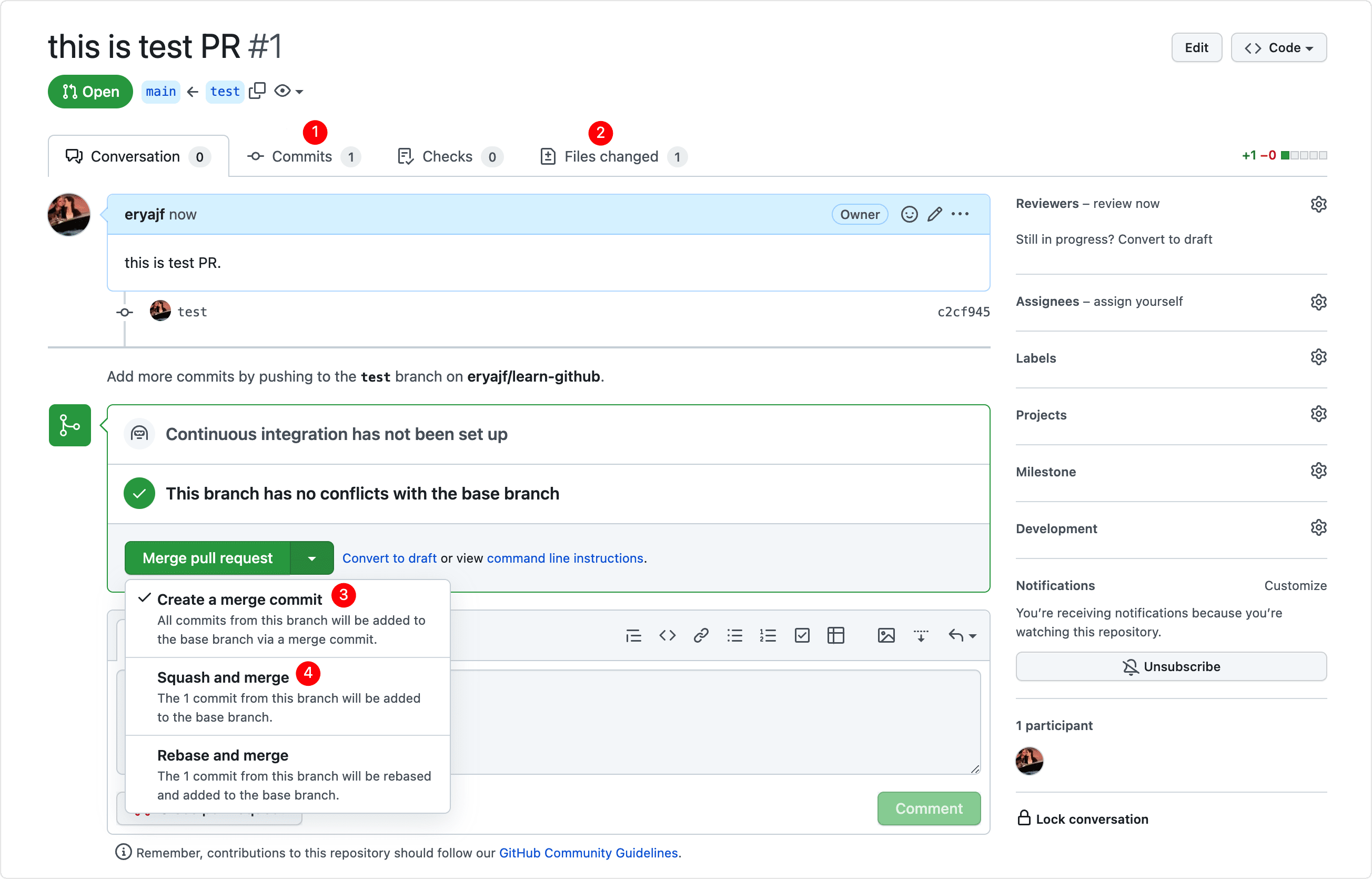This screenshot has width=1372, height=879.
Task: Attach an image via the toolbar icon
Action: pos(886,635)
